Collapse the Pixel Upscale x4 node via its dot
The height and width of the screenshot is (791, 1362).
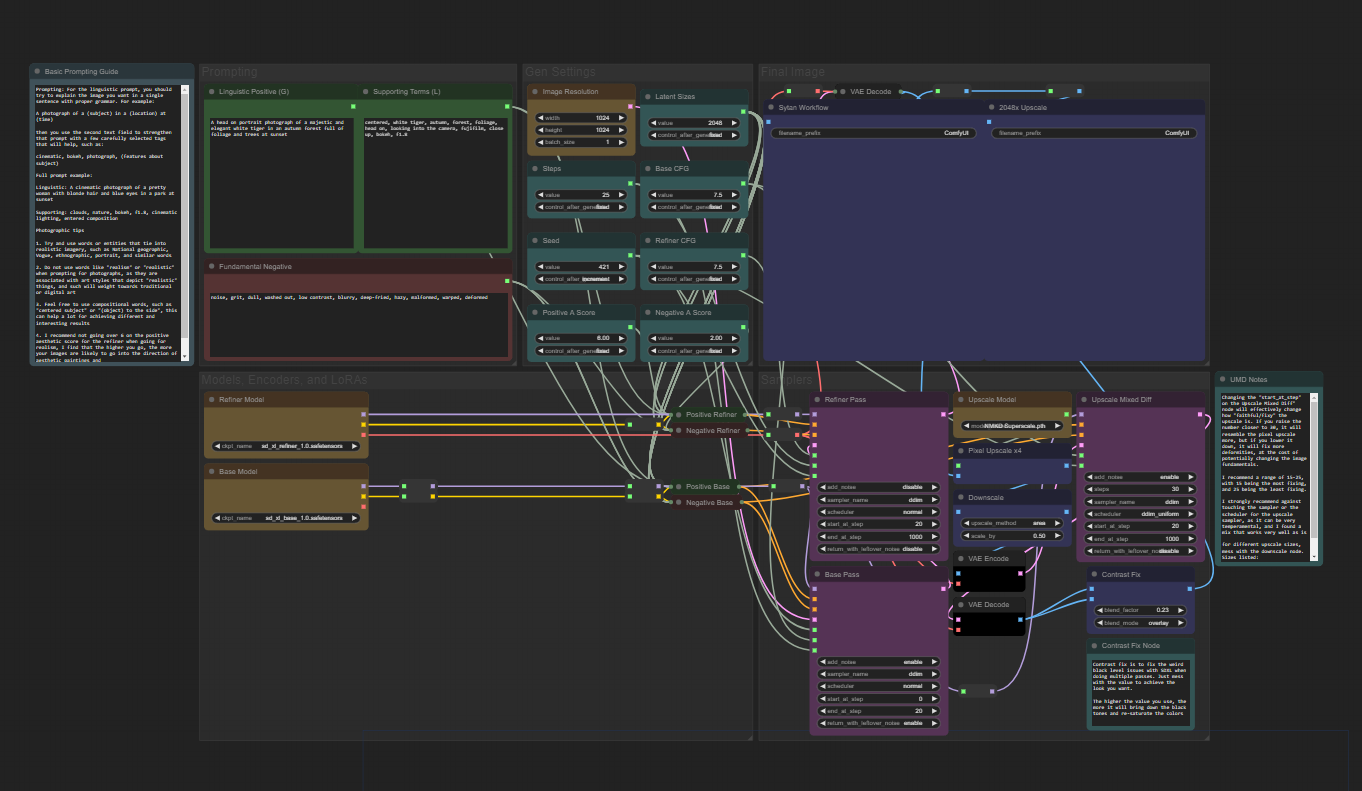pos(961,451)
